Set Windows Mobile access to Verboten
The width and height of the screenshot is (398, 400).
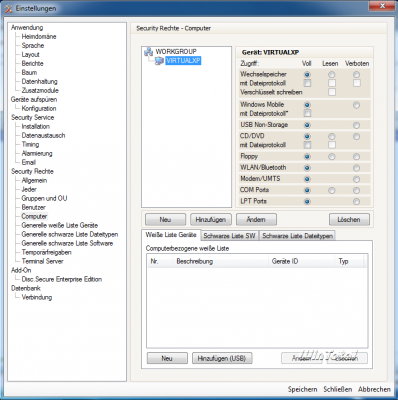[x=357, y=105]
